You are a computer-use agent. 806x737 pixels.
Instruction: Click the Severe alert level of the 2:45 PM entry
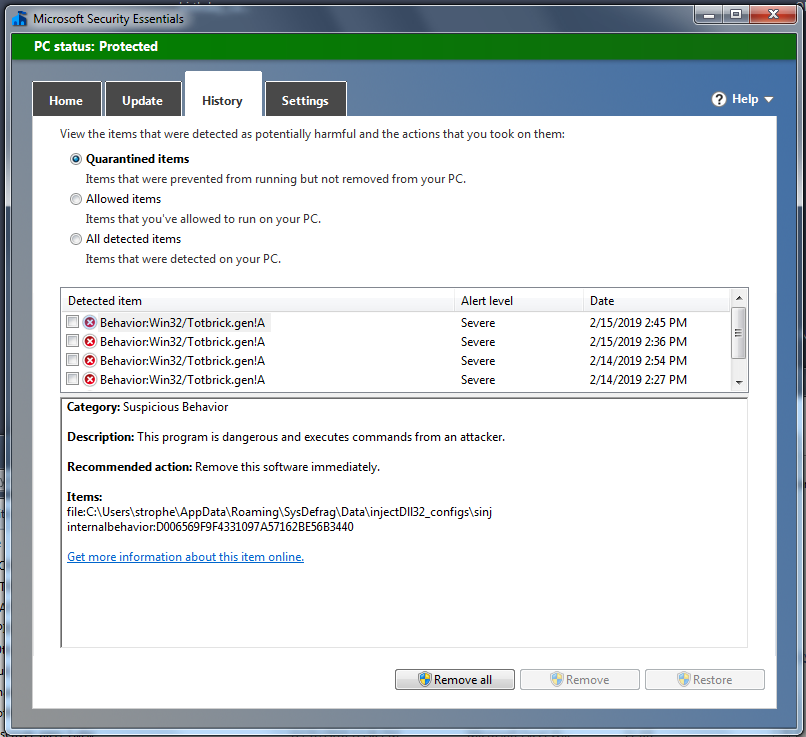coord(478,323)
